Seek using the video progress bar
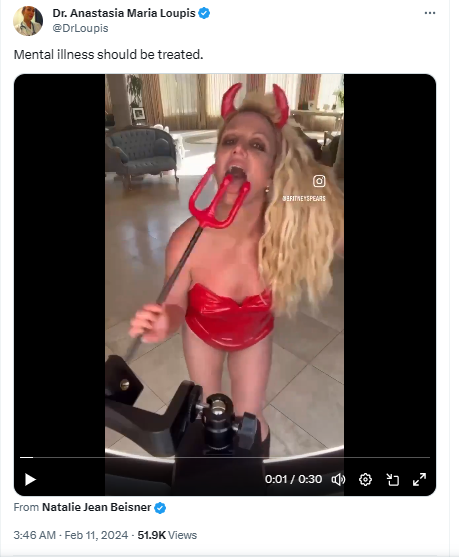459x557 pixels. point(225,458)
